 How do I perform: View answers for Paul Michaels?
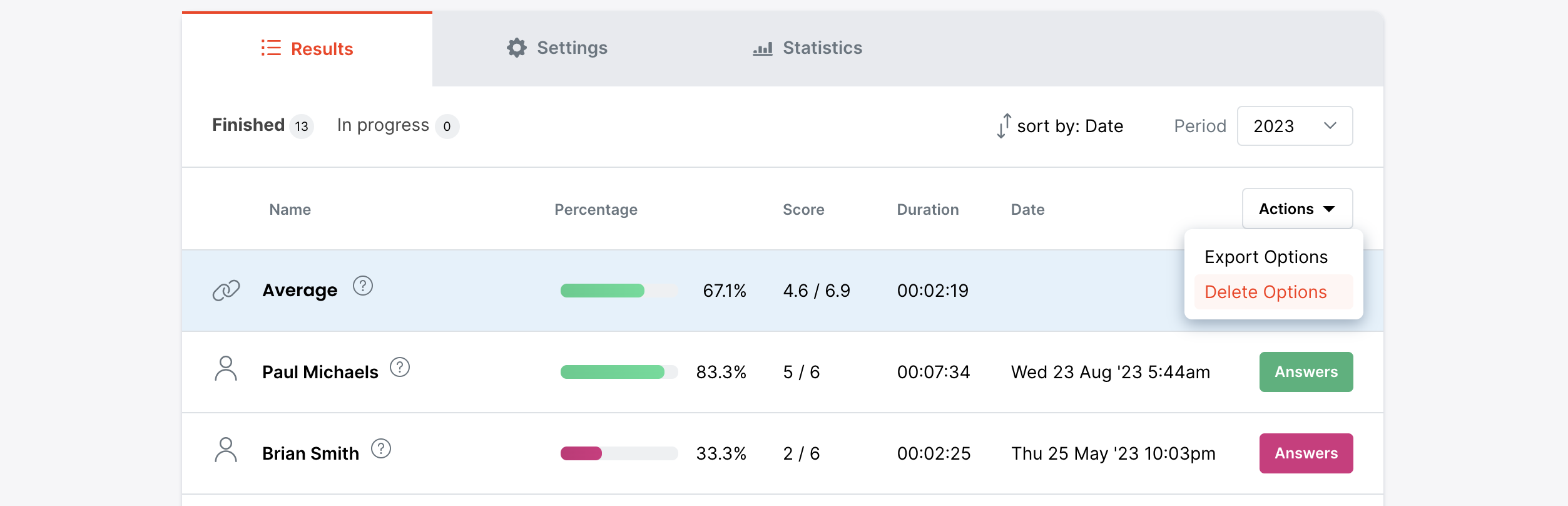pyautogui.click(x=1306, y=372)
